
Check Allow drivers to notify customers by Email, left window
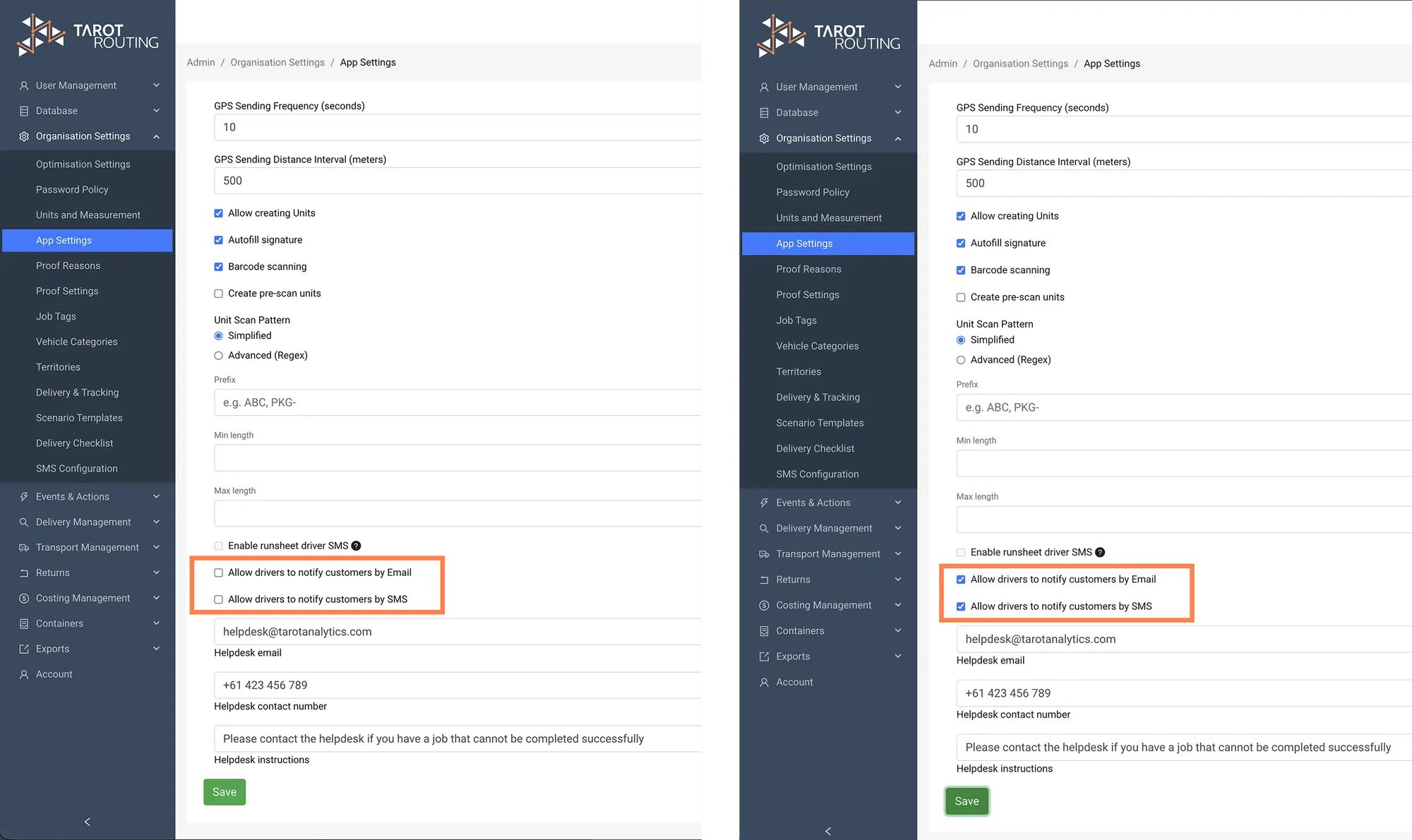[218, 572]
